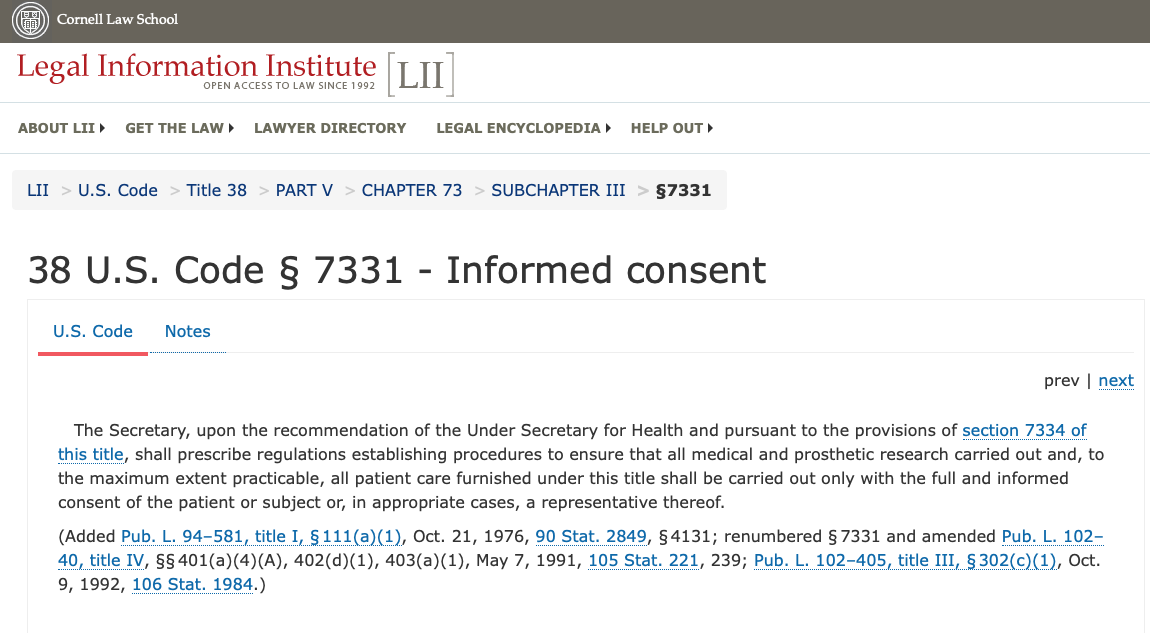
Task: Switch to the Notes tab
Action: pyautogui.click(x=188, y=332)
